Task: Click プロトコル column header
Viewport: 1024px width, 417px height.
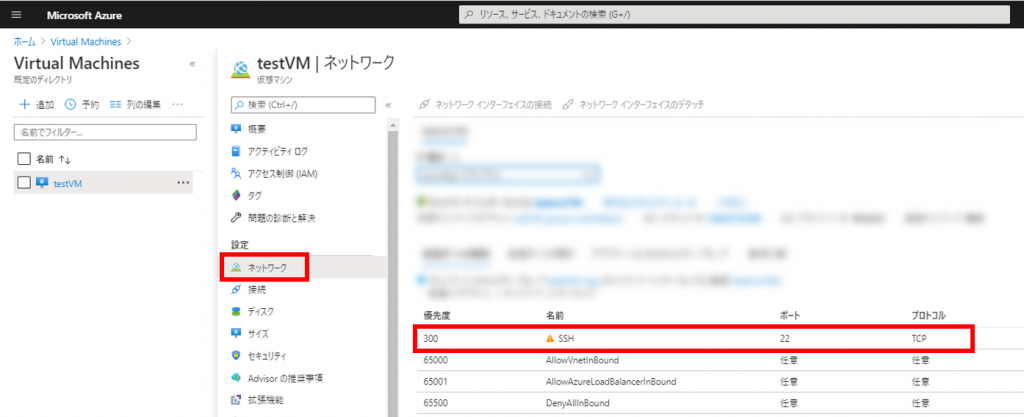Action: [x=929, y=316]
